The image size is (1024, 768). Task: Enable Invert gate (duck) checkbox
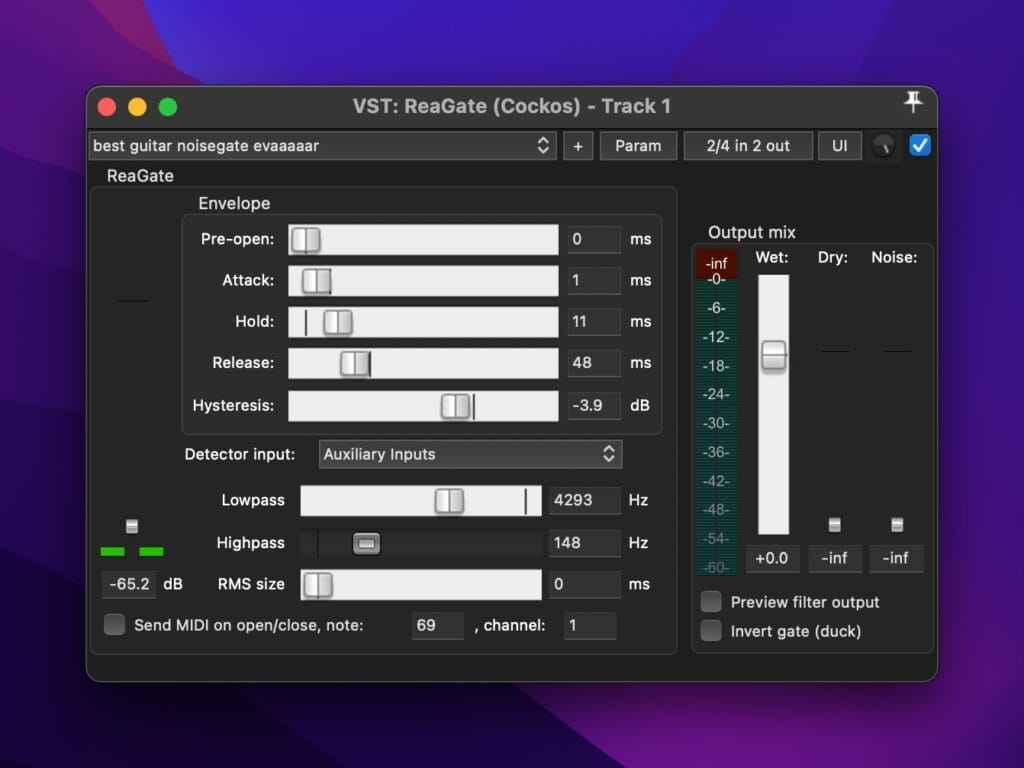pos(711,631)
